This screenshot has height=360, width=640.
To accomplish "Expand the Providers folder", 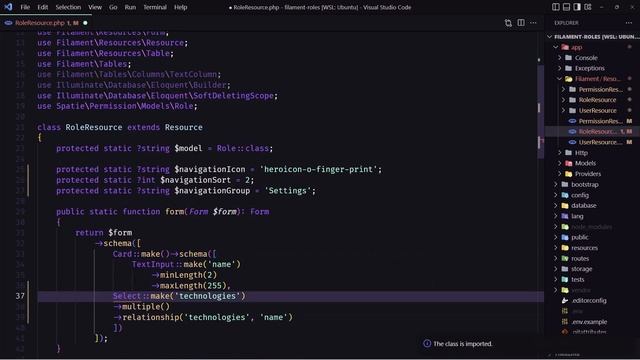I will [560, 174].
